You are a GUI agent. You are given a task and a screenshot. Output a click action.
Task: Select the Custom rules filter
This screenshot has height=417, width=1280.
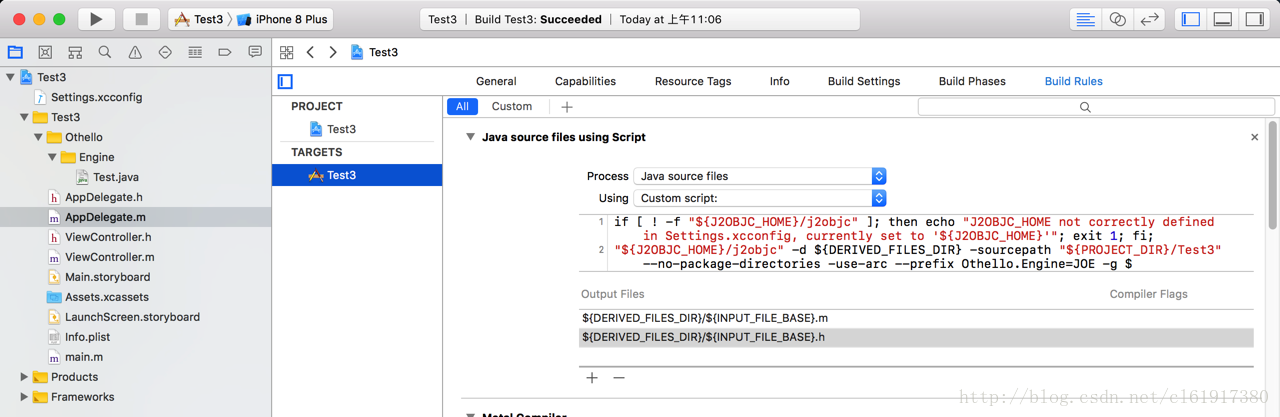(x=512, y=106)
